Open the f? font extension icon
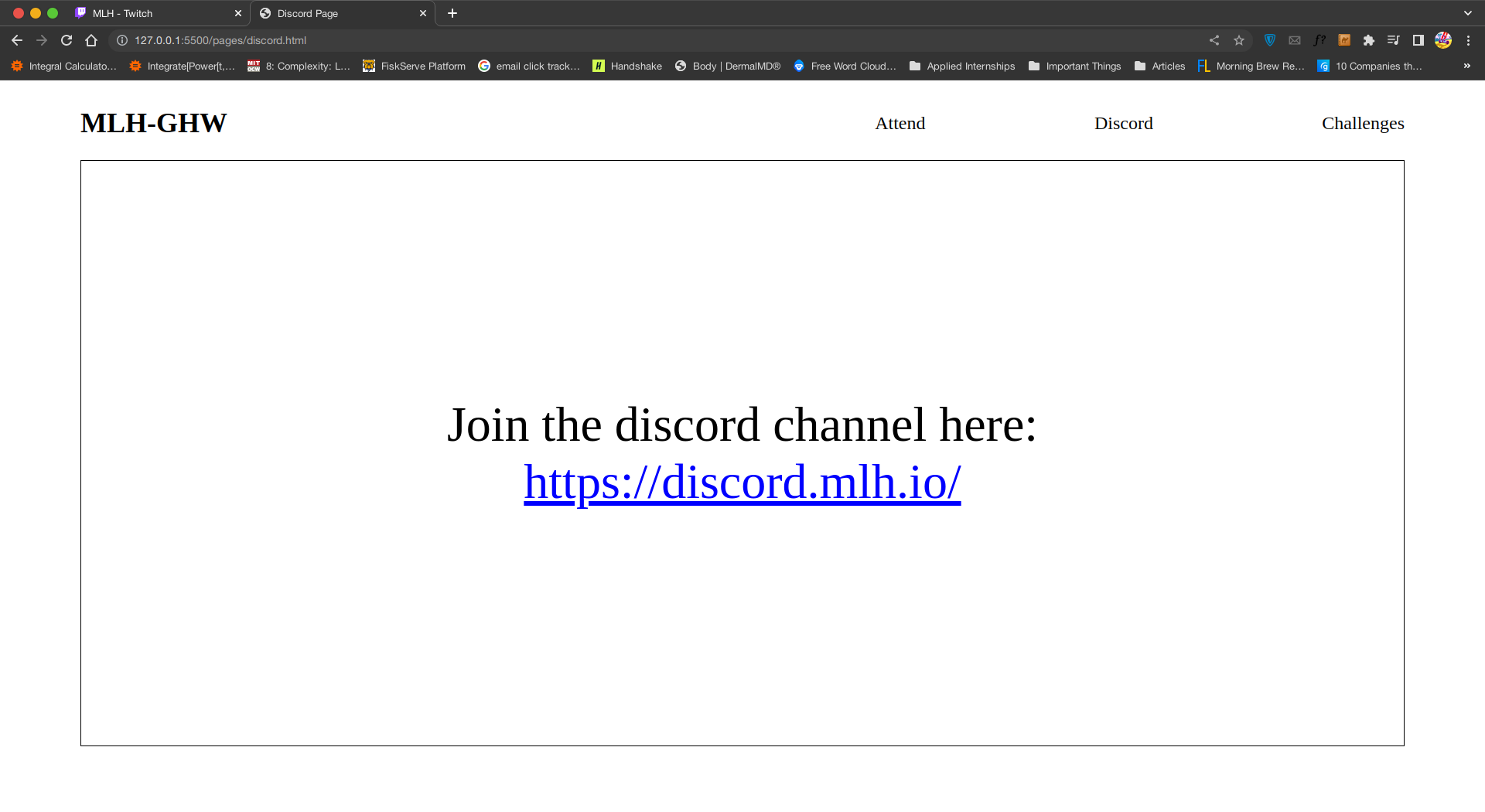 pyautogui.click(x=1319, y=40)
